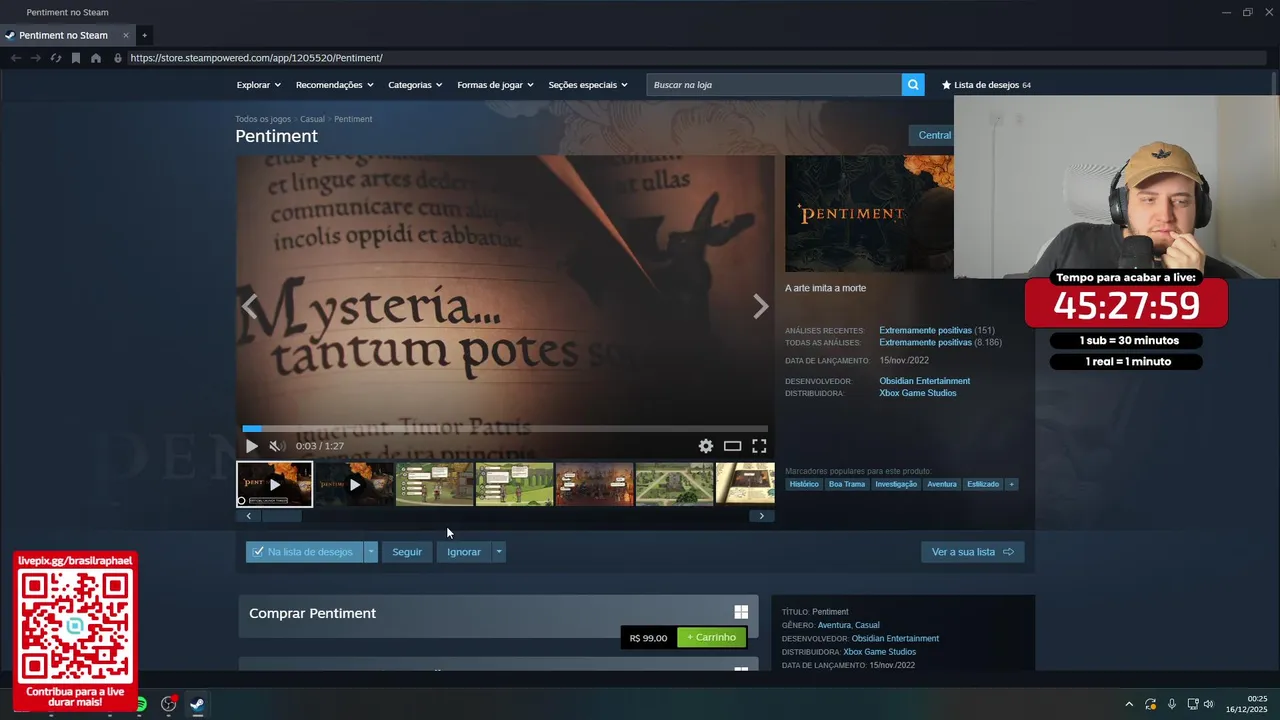Open Aventura genre link in details
1280x720 pixels.
[834, 625]
